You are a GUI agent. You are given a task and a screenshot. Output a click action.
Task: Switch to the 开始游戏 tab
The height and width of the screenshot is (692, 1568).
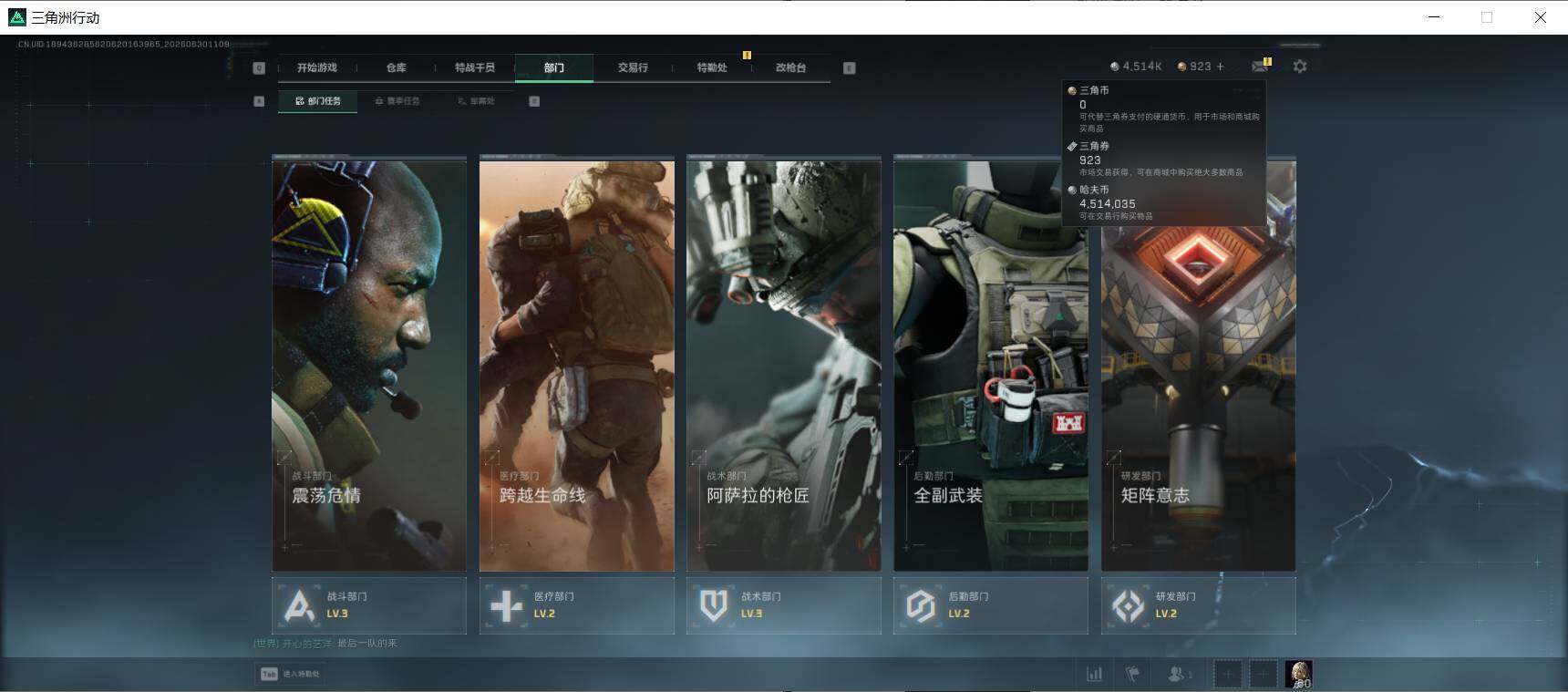click(317, 67)
